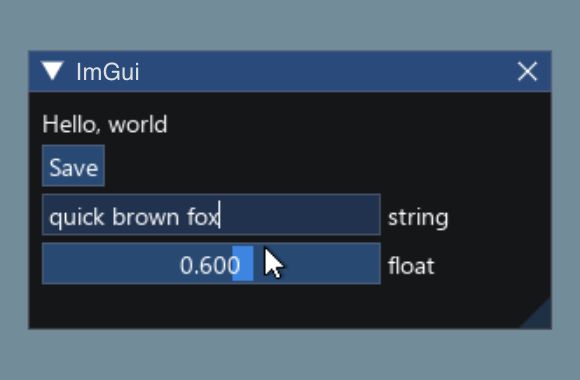Click the Save button
Viewport: 580px width, 380px height.
click(73, 166)
